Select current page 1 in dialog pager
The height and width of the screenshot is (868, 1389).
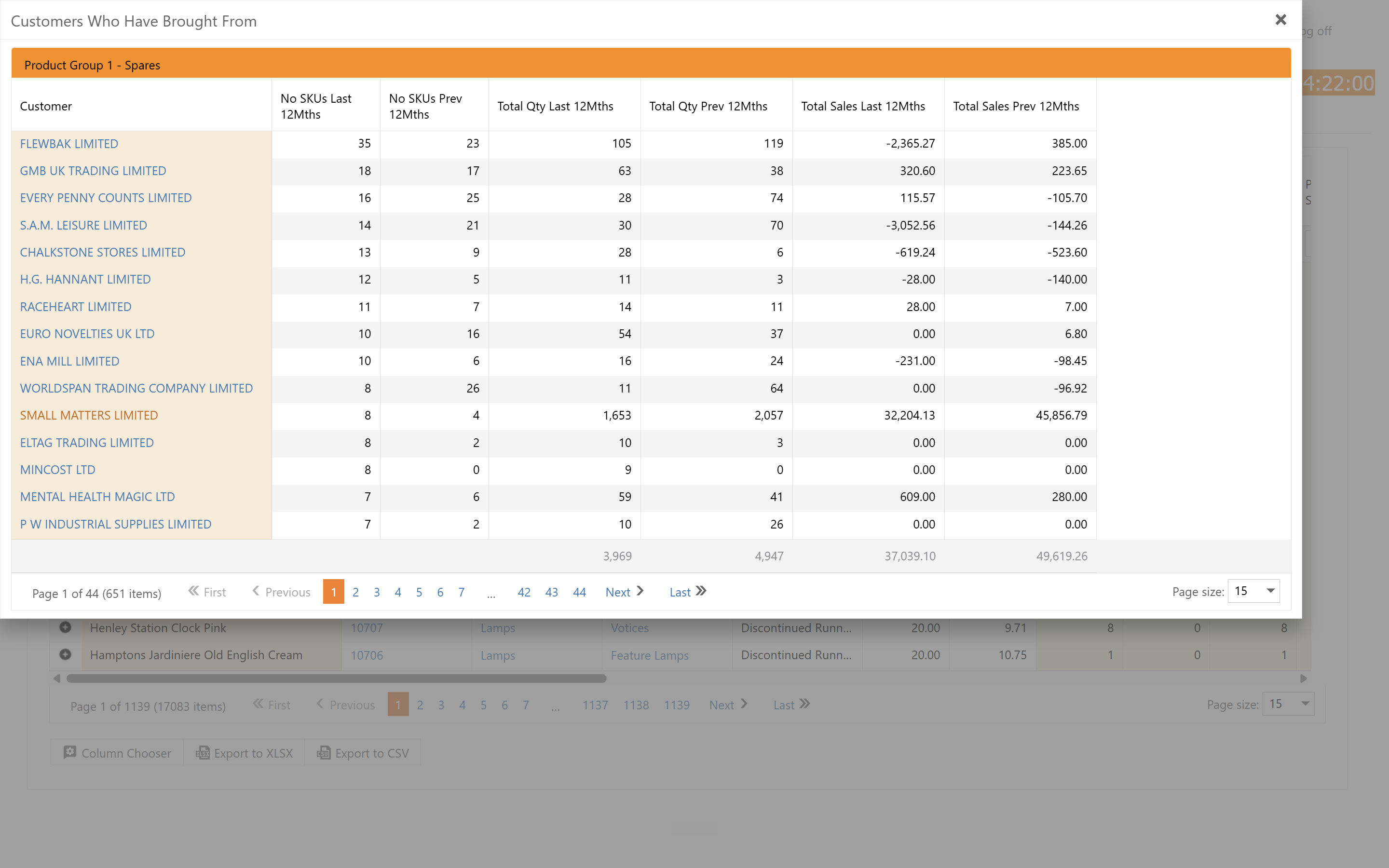333,592
